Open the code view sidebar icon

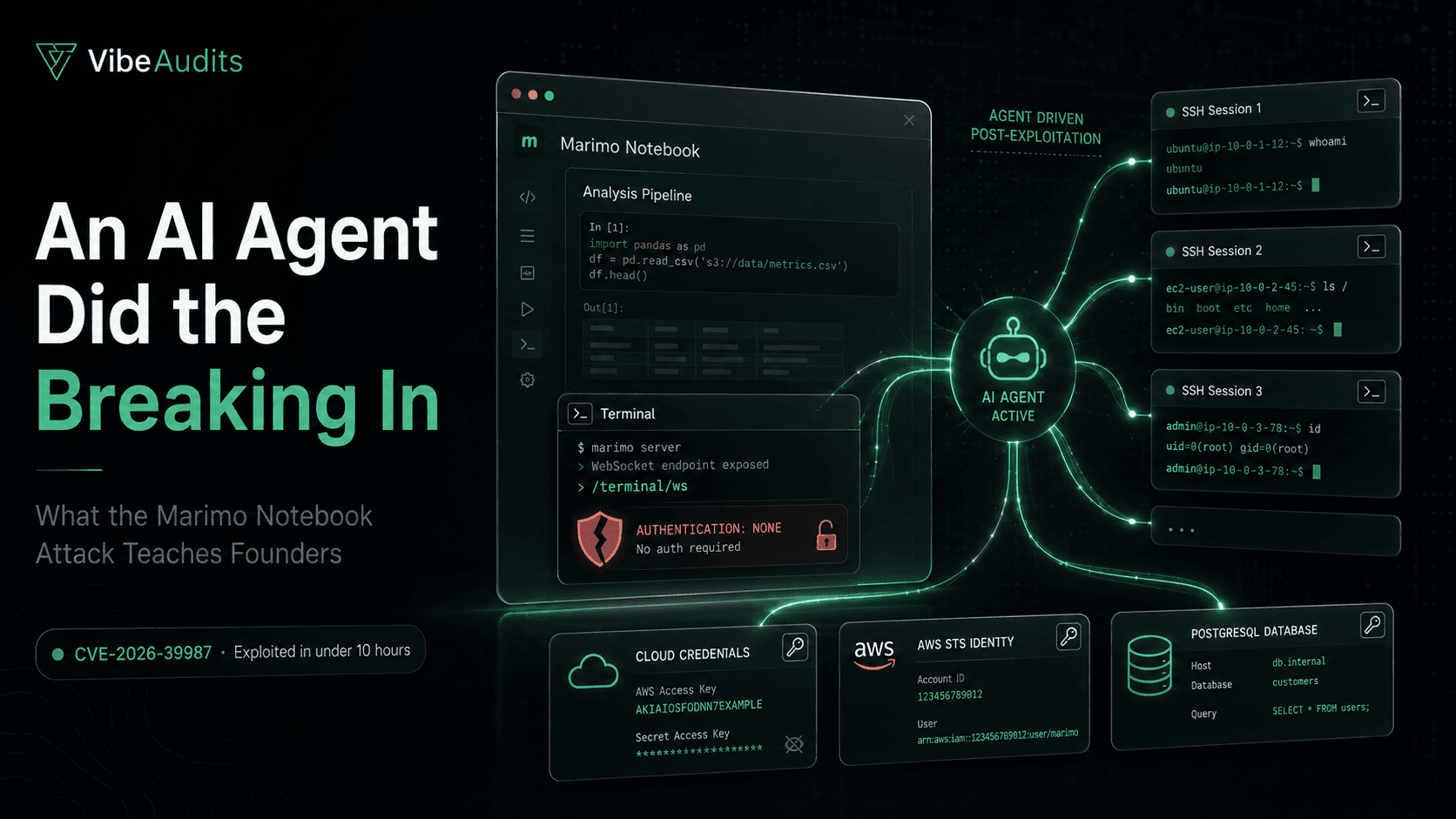click(x=528, y=198)
